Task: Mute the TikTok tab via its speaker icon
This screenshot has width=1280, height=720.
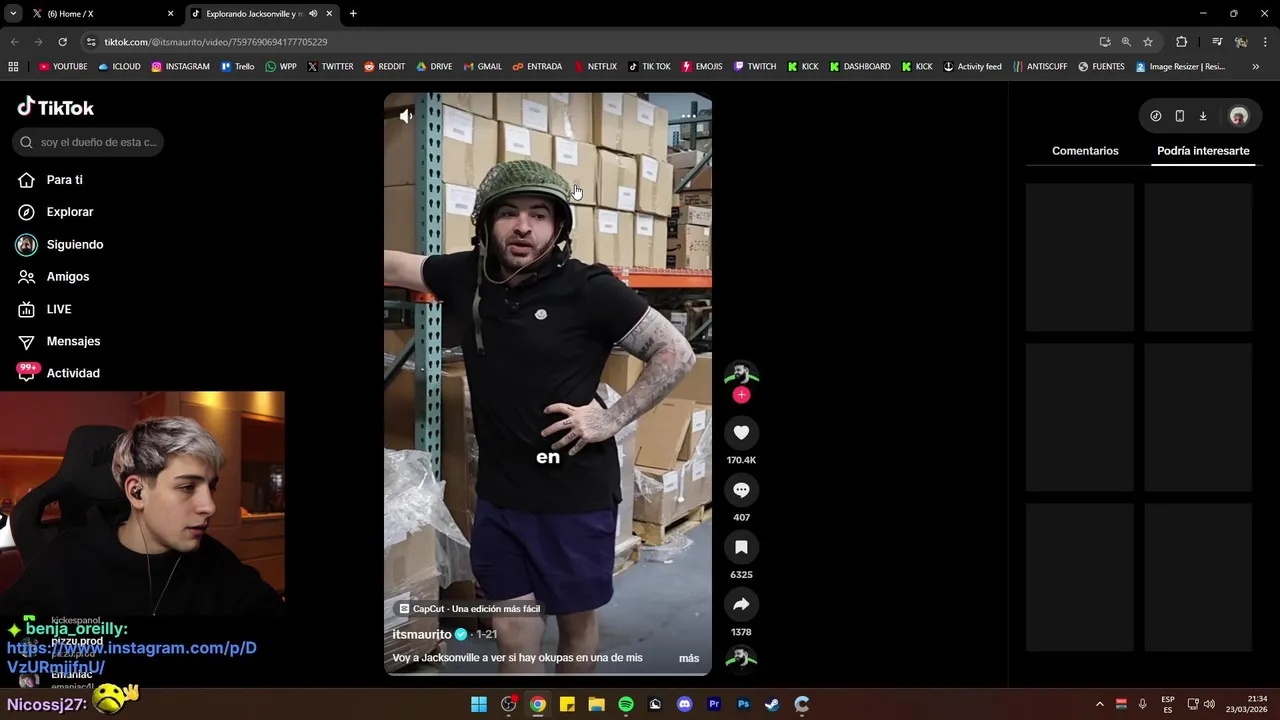Action: pos(313,14)
